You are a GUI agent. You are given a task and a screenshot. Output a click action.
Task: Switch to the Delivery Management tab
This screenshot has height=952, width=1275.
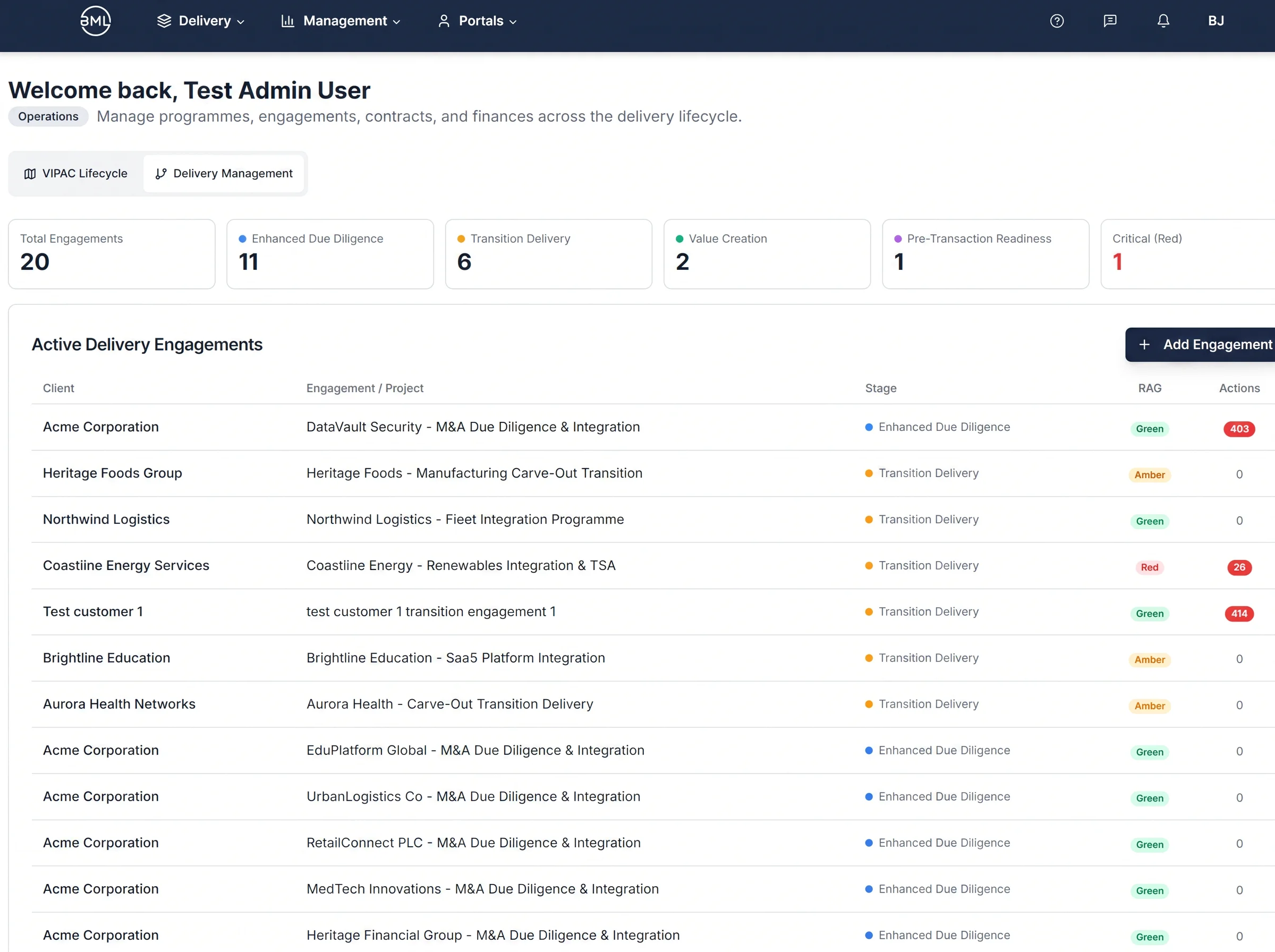coord(224,174)
